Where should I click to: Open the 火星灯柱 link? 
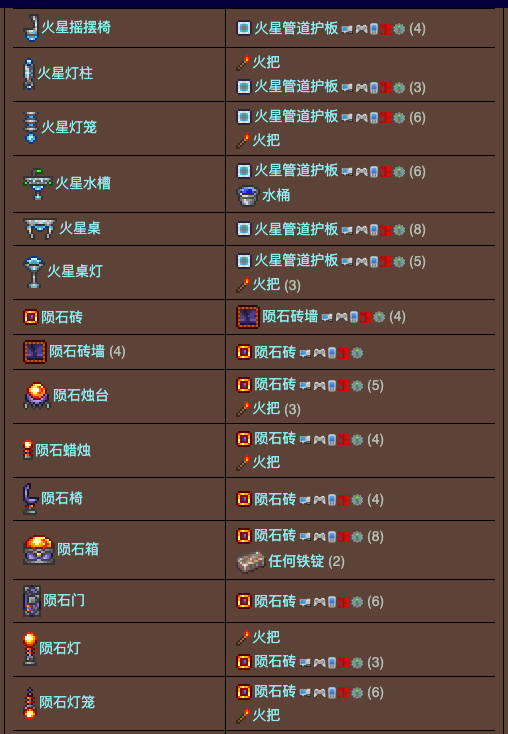point(65,73)
